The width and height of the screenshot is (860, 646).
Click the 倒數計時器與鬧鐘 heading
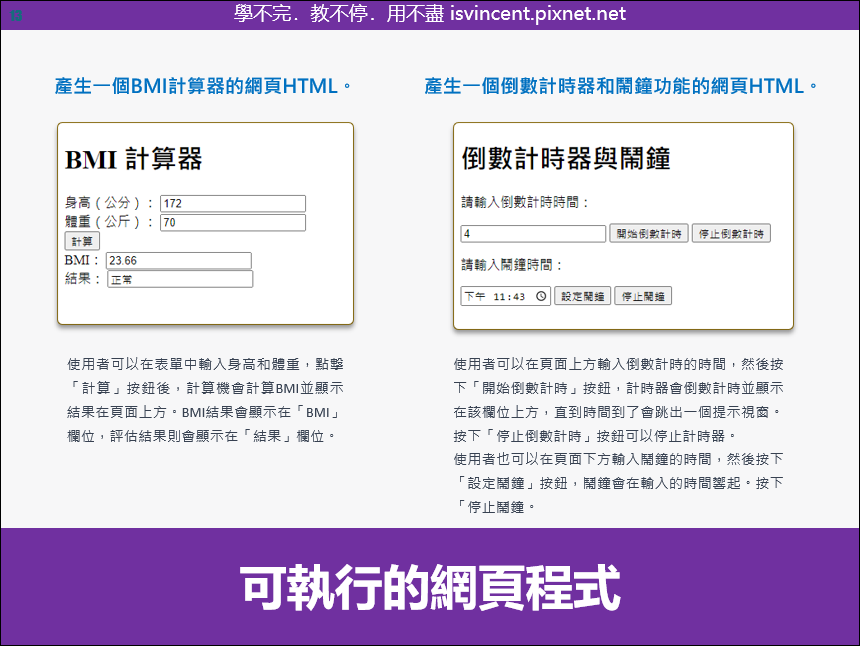565,158
